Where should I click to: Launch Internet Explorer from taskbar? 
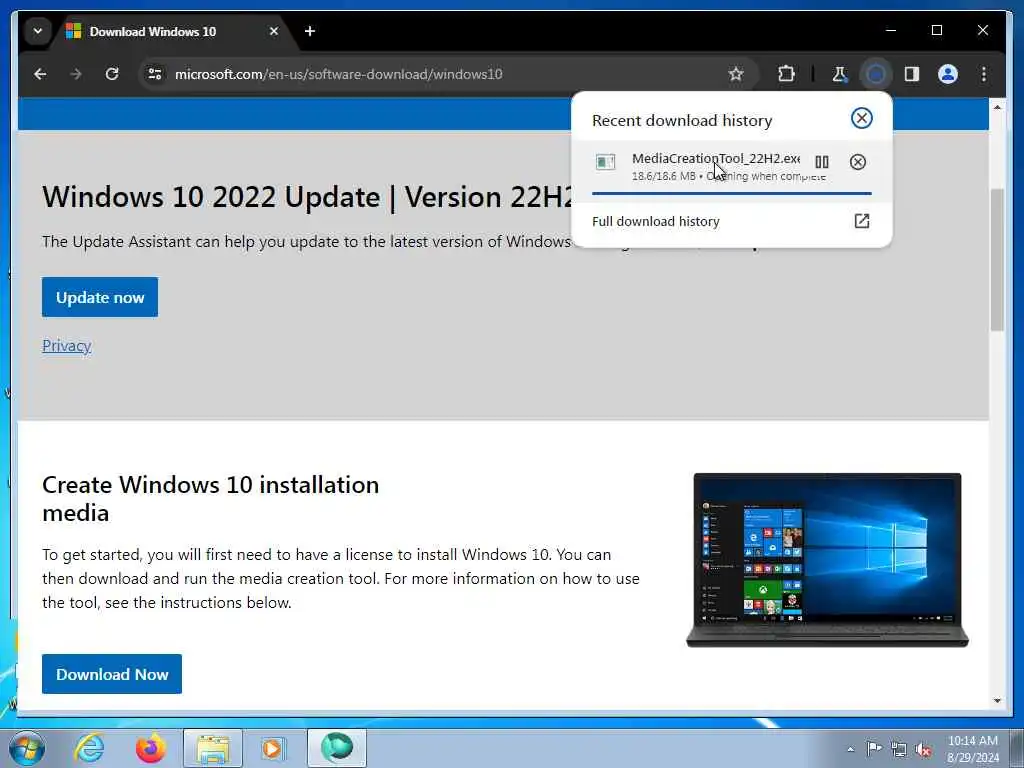(89, 748)
